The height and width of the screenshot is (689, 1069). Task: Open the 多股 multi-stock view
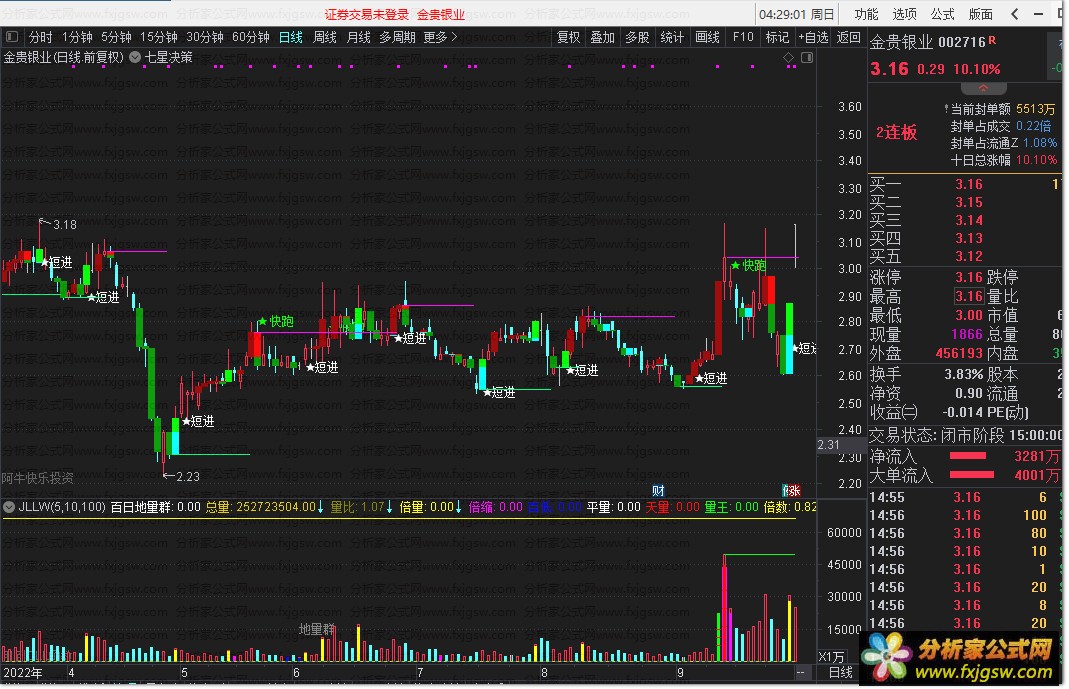click(637, 37)
